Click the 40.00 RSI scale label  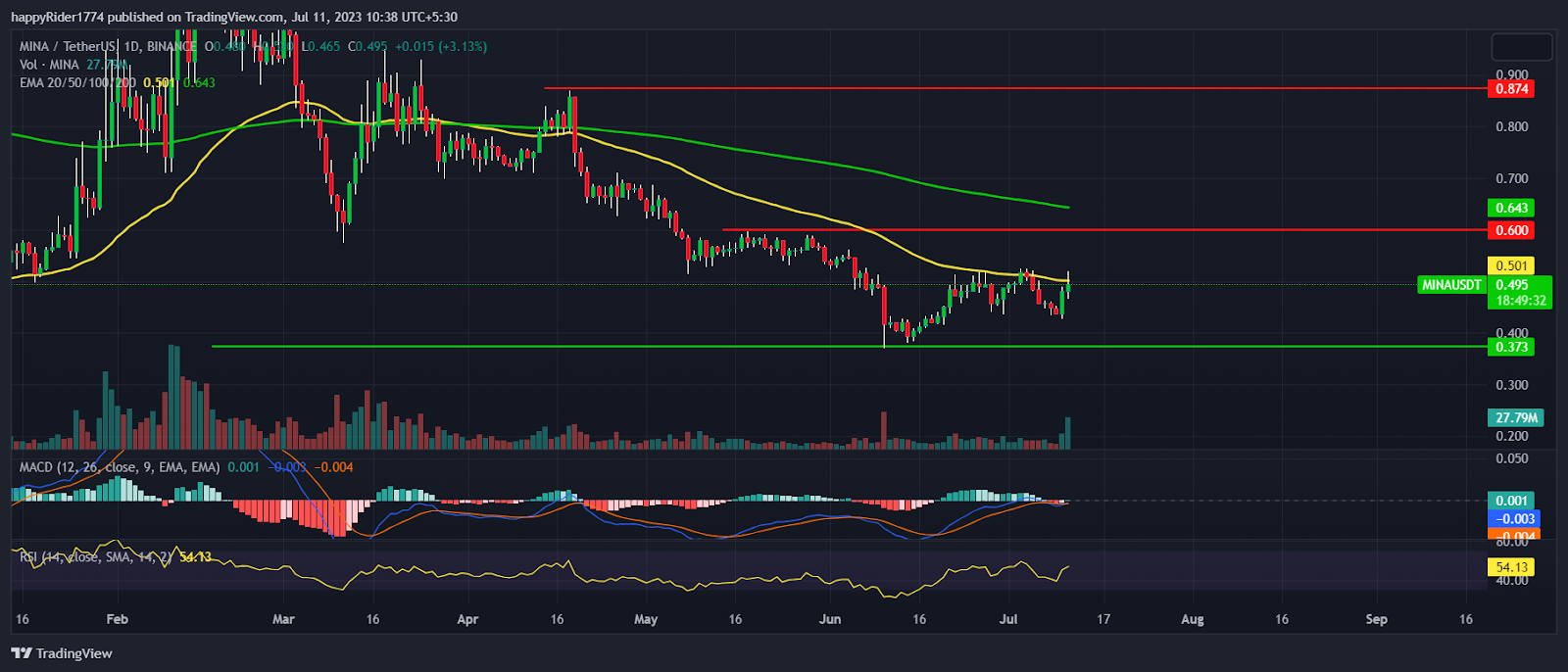(x=1512, y=580)
